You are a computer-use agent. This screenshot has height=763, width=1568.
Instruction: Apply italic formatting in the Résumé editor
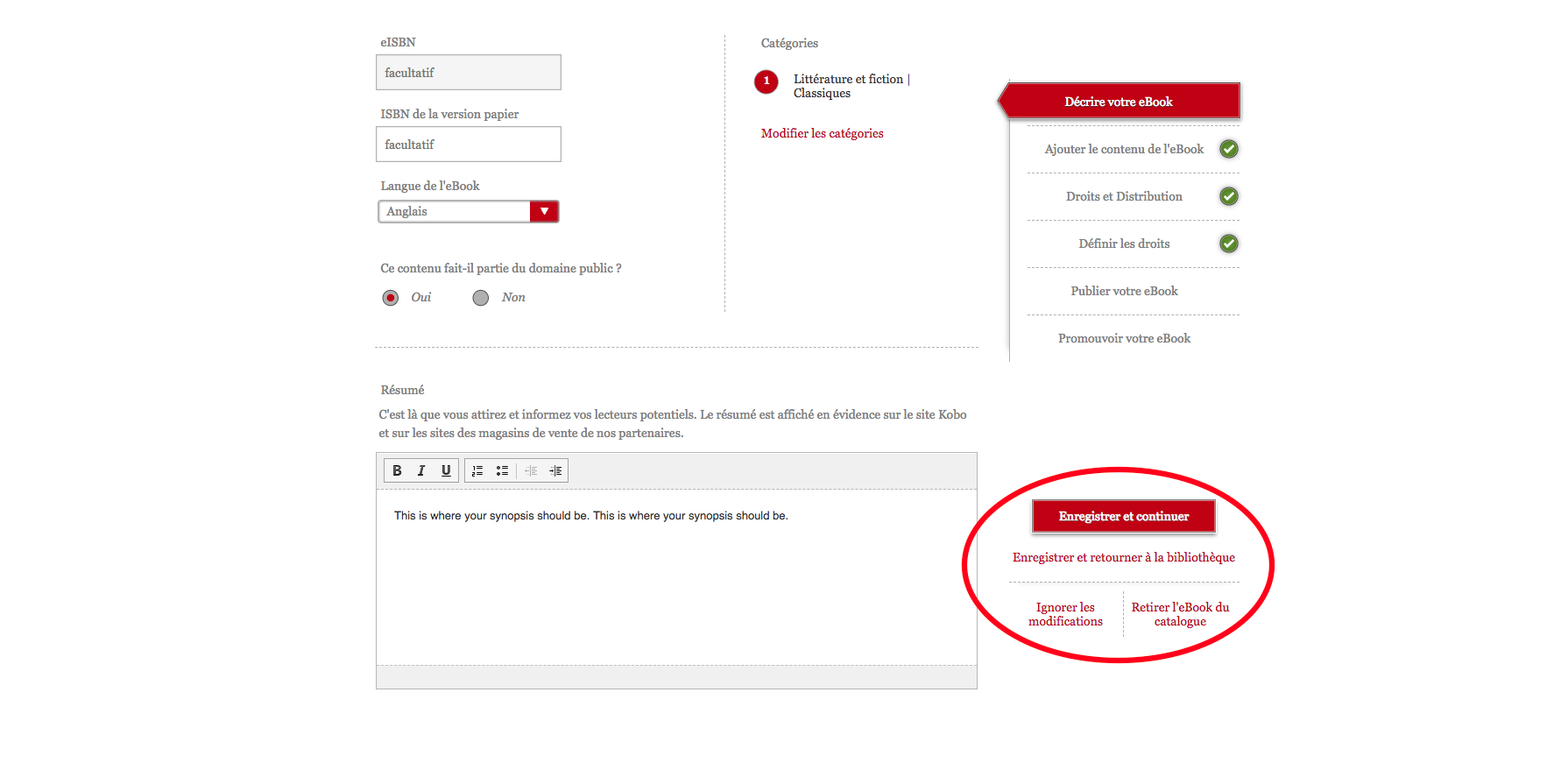pos(421,470)
